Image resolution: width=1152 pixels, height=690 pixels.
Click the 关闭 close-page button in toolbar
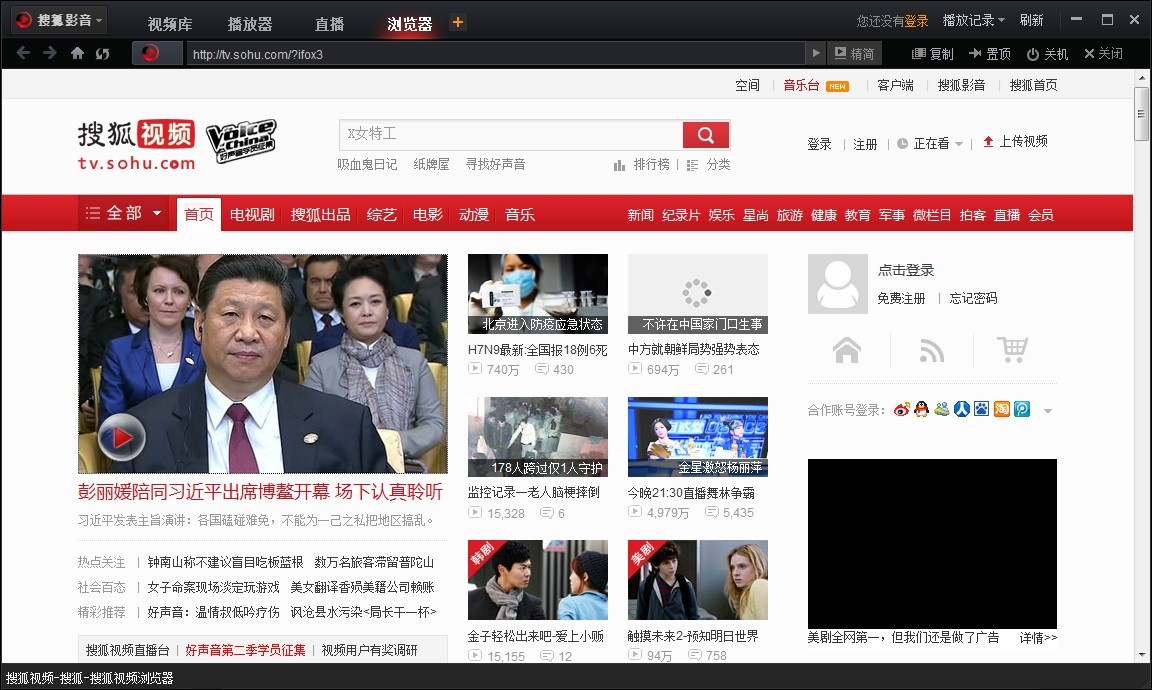(x=1104, y=54)
